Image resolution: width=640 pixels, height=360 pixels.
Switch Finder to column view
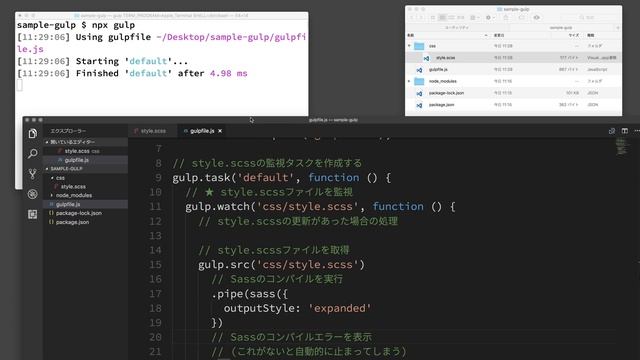(x=451, y=18)
